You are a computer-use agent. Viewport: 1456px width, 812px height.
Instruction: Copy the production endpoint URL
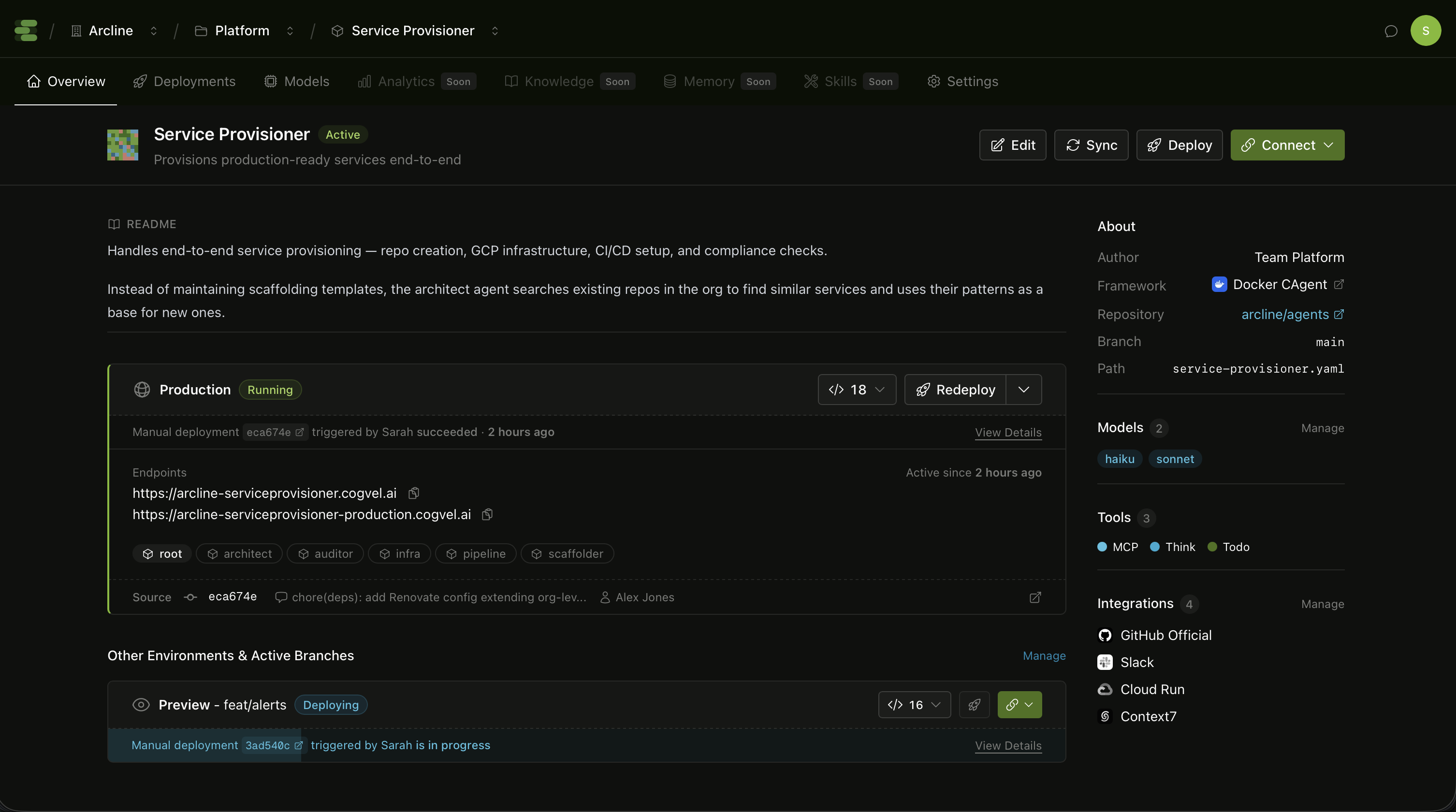click(487, 514)
